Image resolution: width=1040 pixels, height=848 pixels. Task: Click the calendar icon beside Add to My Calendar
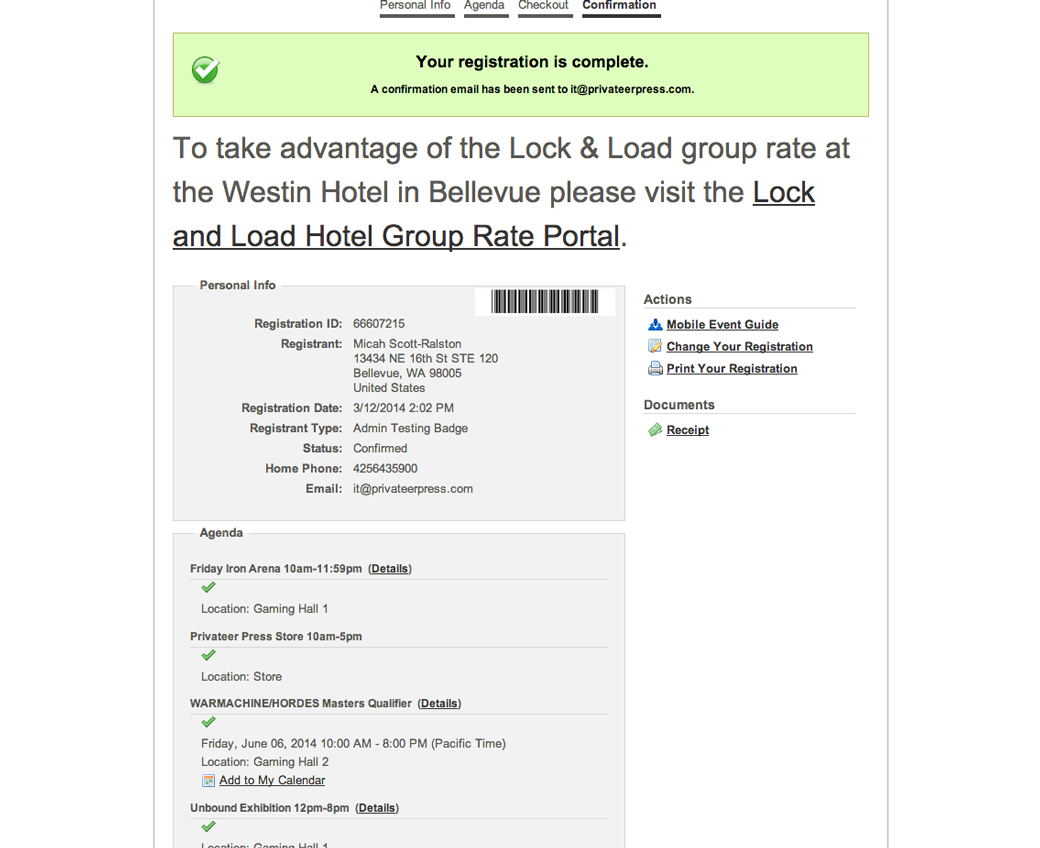click(x=208, y=780)
